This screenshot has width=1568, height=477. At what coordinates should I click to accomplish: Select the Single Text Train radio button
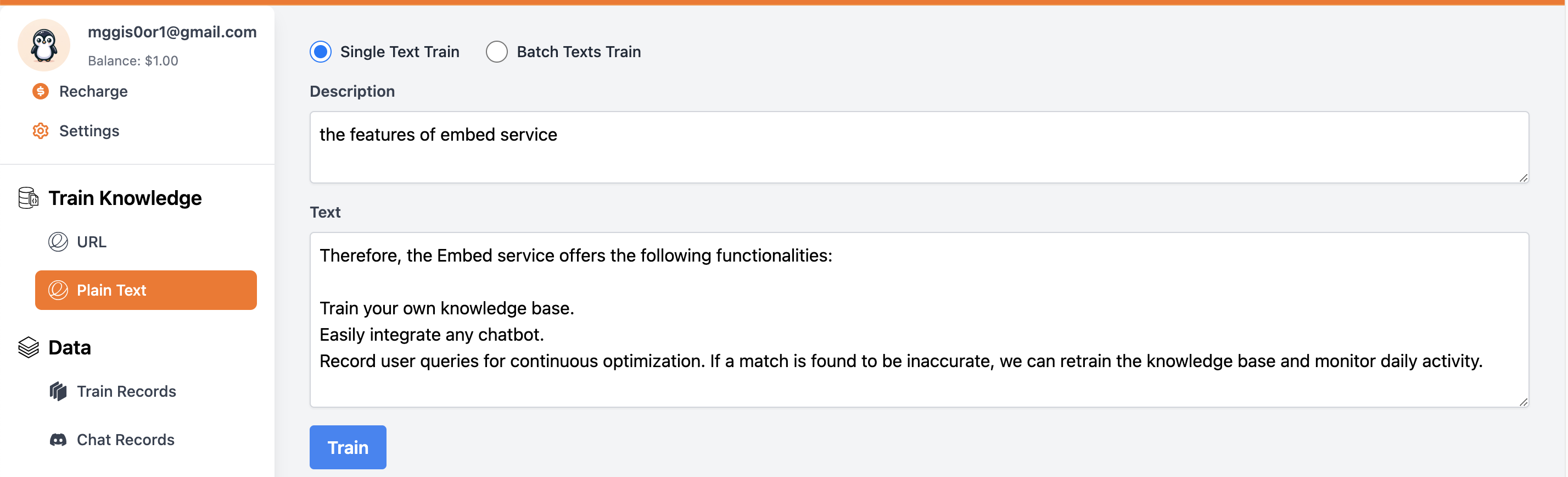click(x=321, y=52)
